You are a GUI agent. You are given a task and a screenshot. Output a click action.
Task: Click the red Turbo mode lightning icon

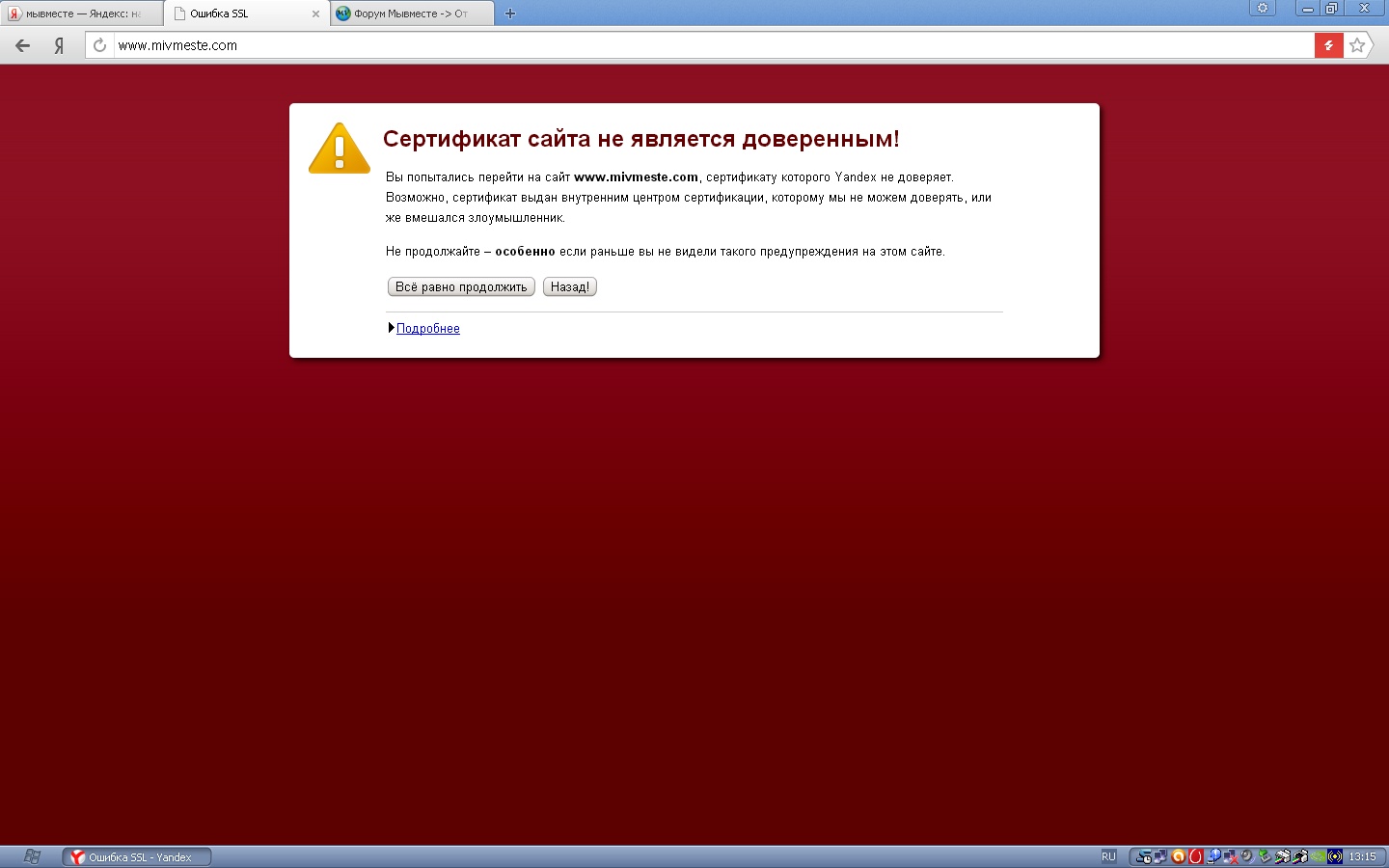(x=1329, y=45)
